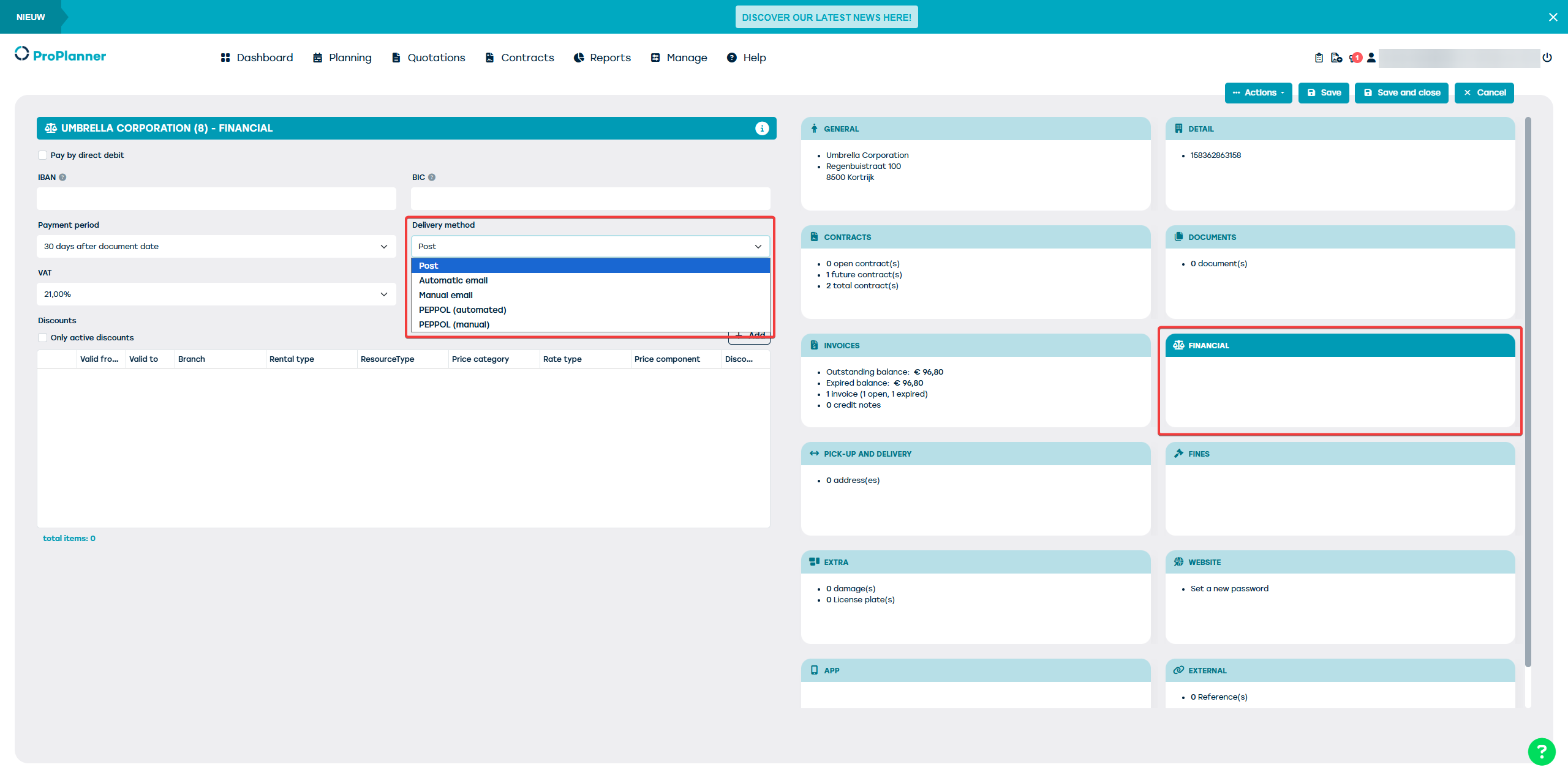Click the ProPlanner logo

[60, 55]
